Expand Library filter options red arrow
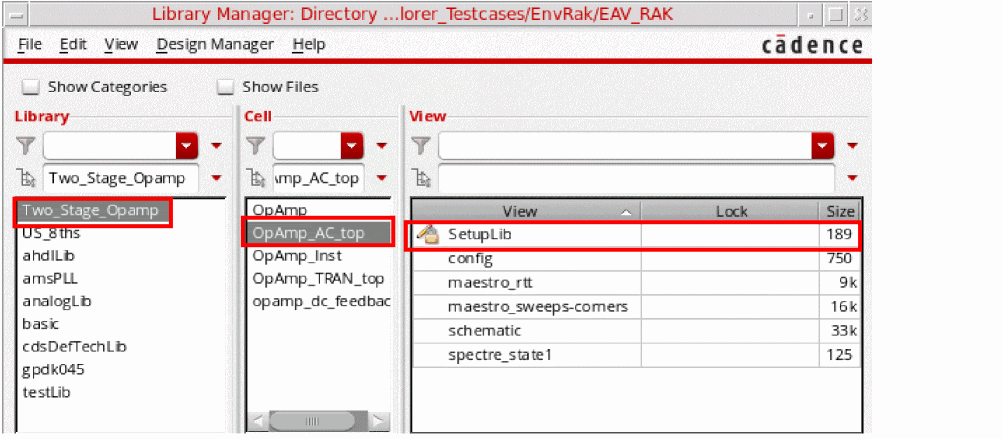 coord(216,146)
